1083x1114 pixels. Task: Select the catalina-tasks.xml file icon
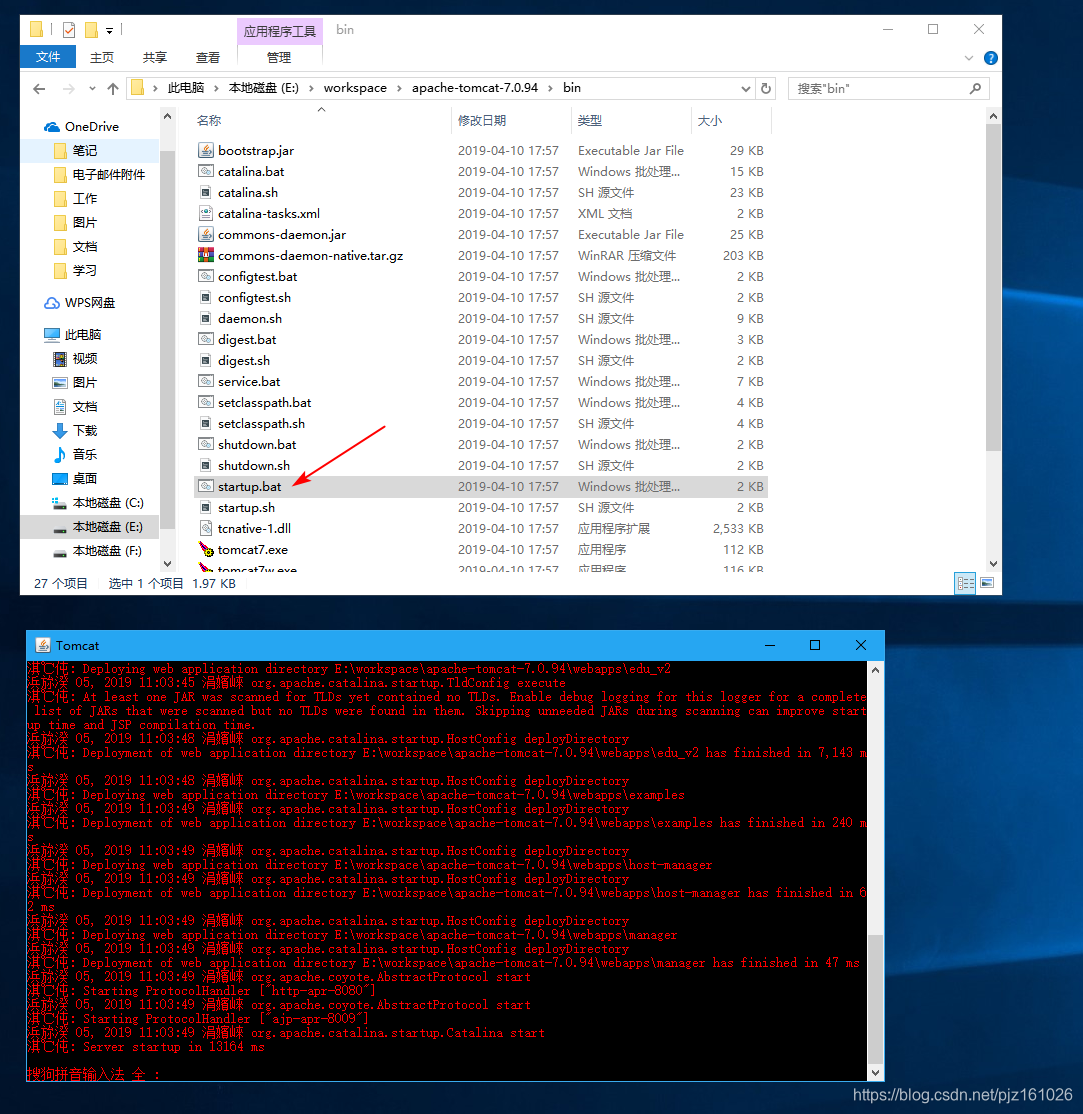(x=205, y=213)
